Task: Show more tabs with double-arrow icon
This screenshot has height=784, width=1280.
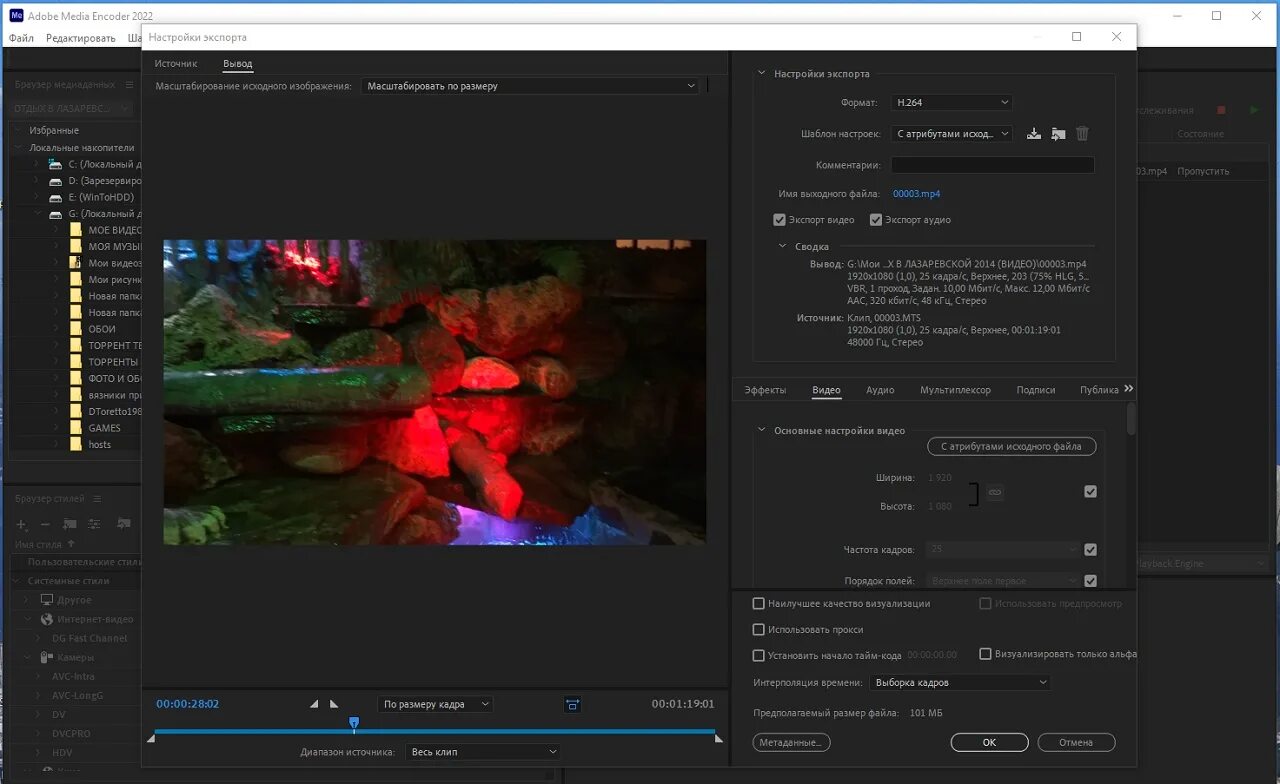Action: (1129, 389)
